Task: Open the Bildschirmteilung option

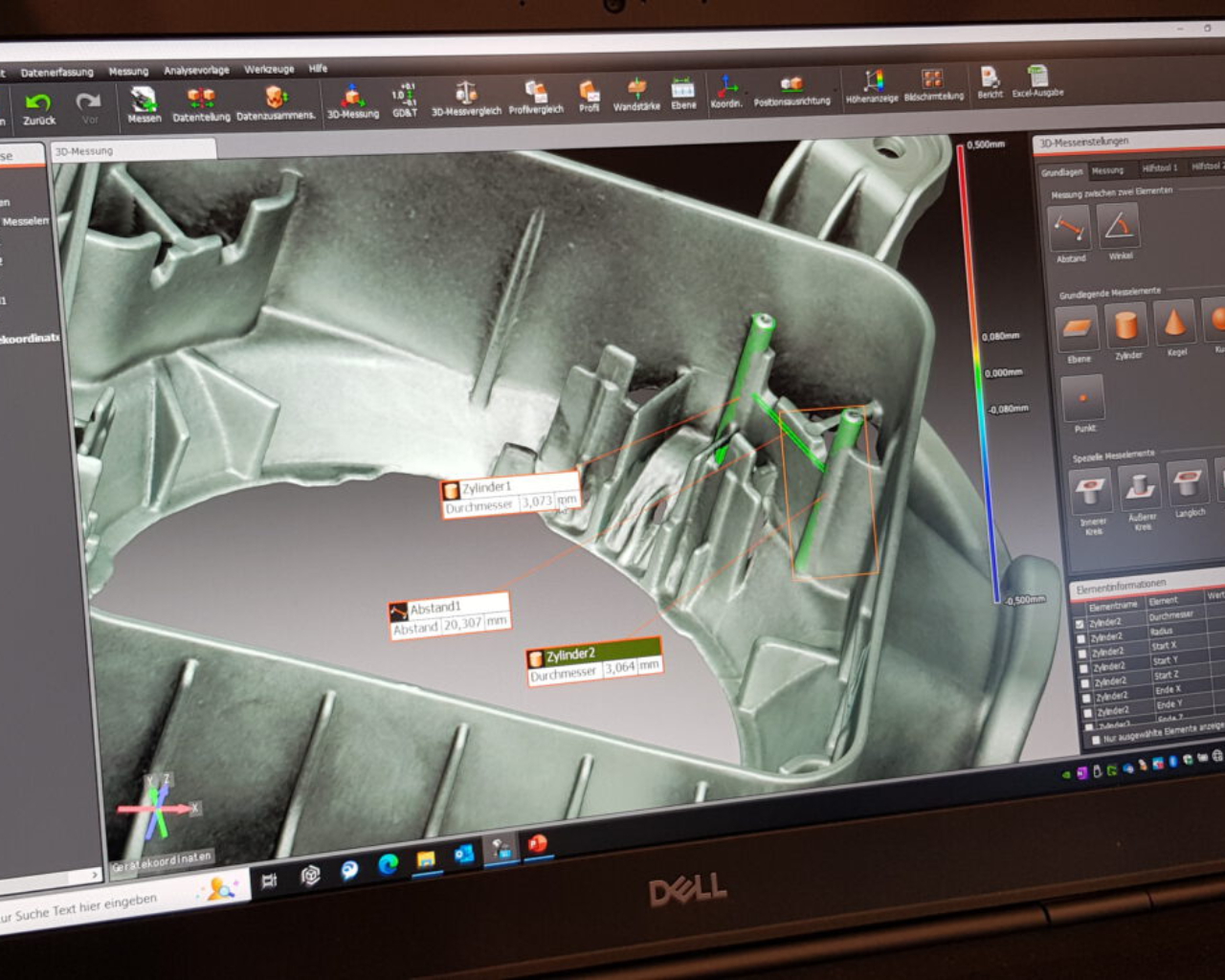Action: [933, 84]
